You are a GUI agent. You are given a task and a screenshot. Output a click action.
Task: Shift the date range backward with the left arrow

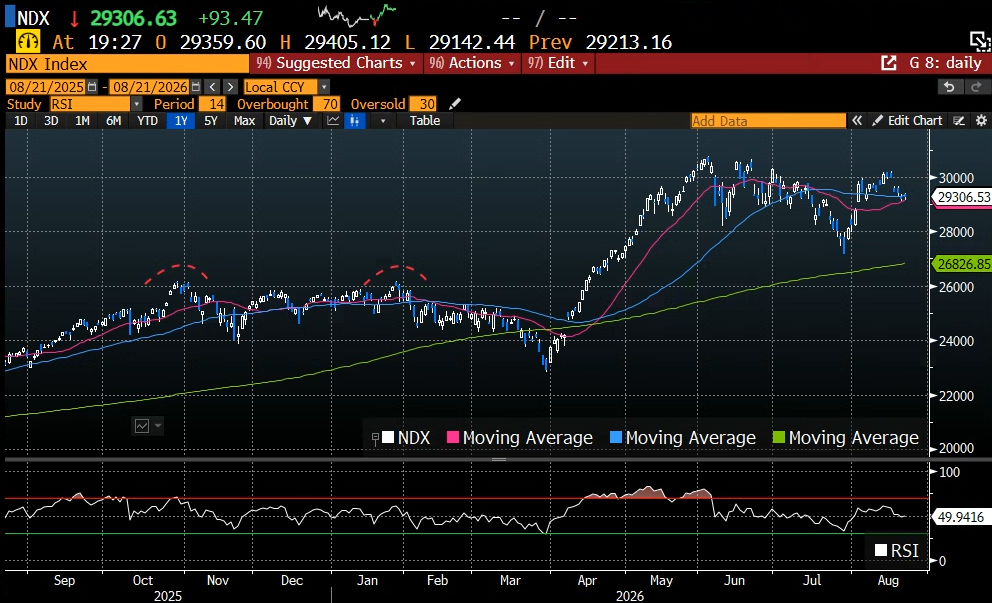[x=213, y=87]
